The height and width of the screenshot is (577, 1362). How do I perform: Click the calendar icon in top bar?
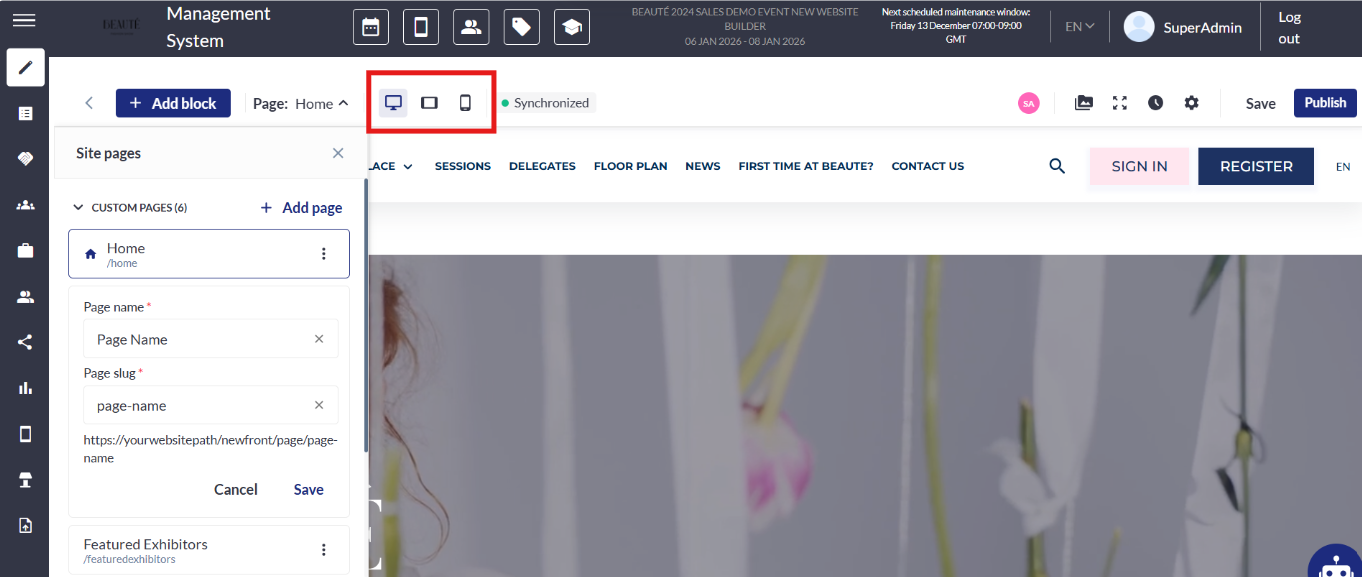tap(371, 27)
